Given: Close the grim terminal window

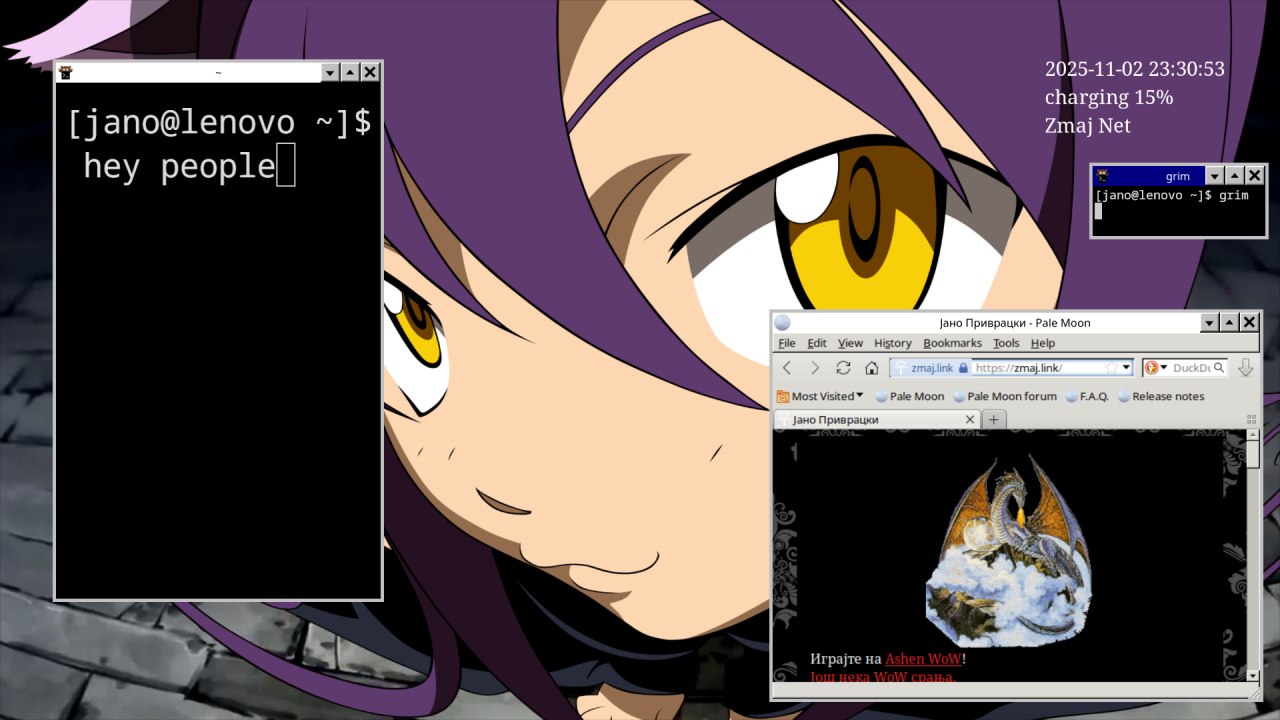Looking at the screenshot, I should pos(1255,176).
